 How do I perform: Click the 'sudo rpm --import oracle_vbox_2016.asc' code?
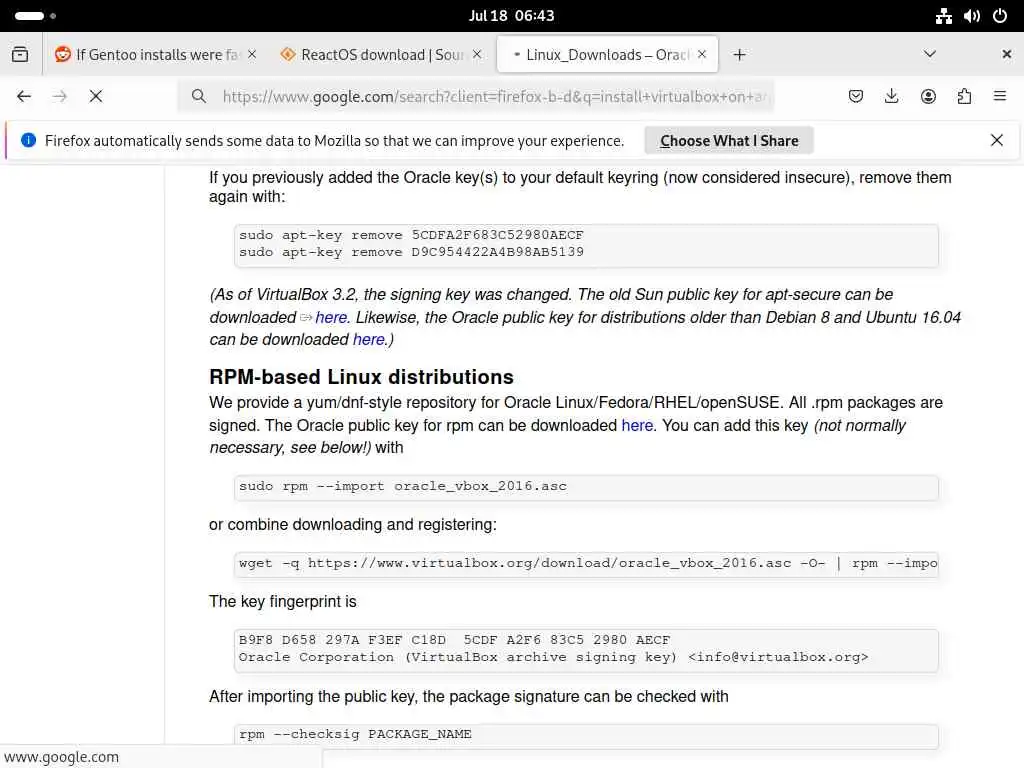(403, 487)
